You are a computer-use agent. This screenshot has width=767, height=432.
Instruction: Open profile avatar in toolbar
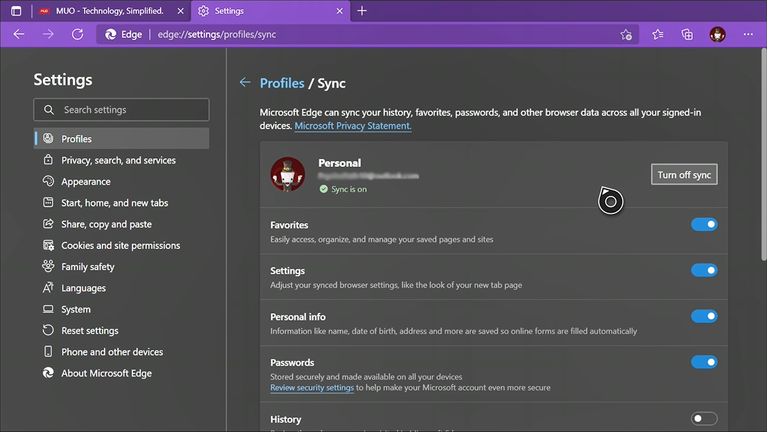pos(718,34)
